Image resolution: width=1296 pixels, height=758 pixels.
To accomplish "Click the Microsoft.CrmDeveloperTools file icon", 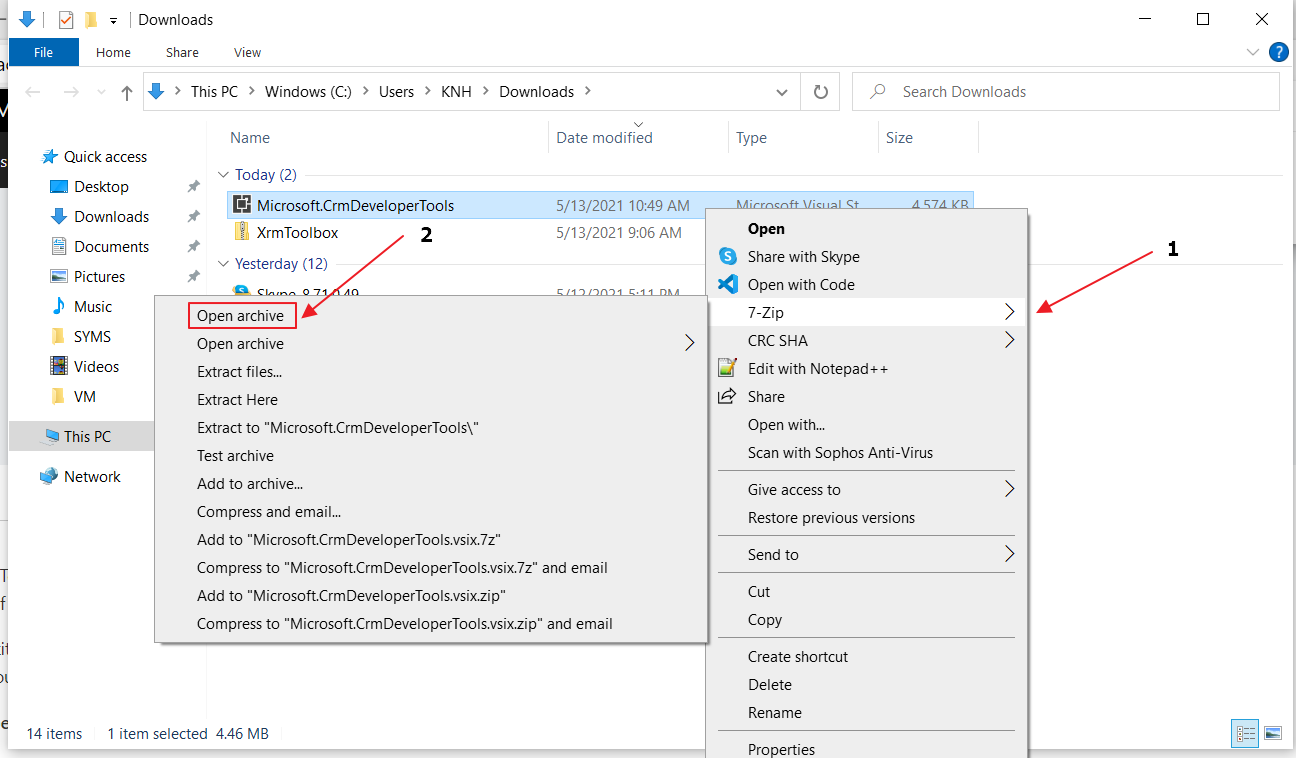I will point(241,205).
